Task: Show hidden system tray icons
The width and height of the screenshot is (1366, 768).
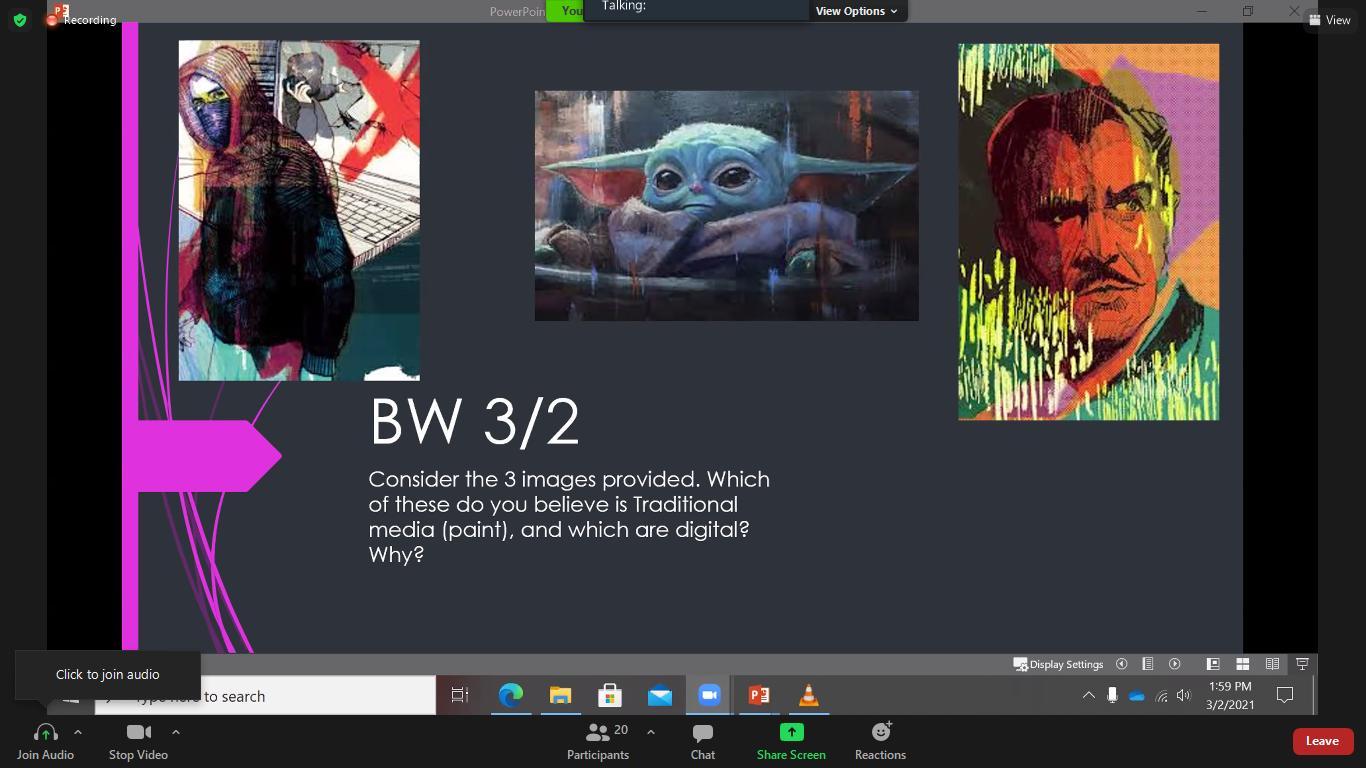Action: 1089,696
